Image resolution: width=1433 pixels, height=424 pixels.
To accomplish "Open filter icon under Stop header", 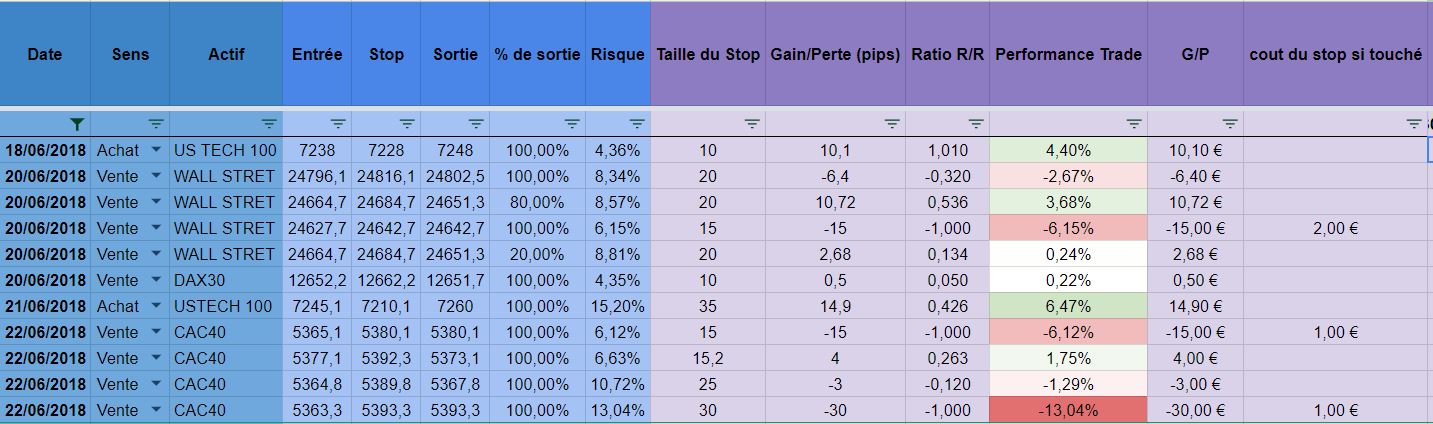I will coord(407,124).
